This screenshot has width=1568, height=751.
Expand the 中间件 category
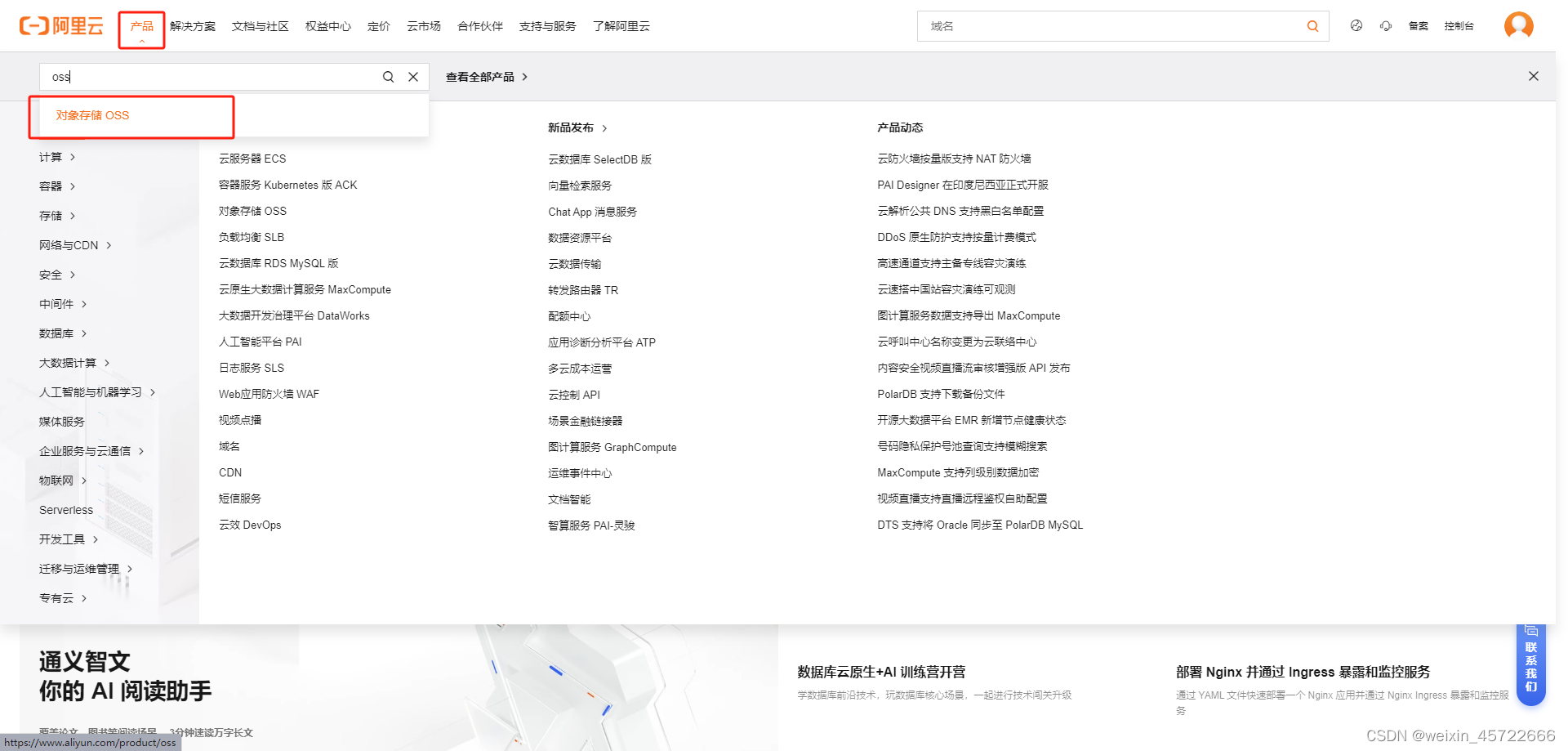pyautogui.click(x=63, y=304)
